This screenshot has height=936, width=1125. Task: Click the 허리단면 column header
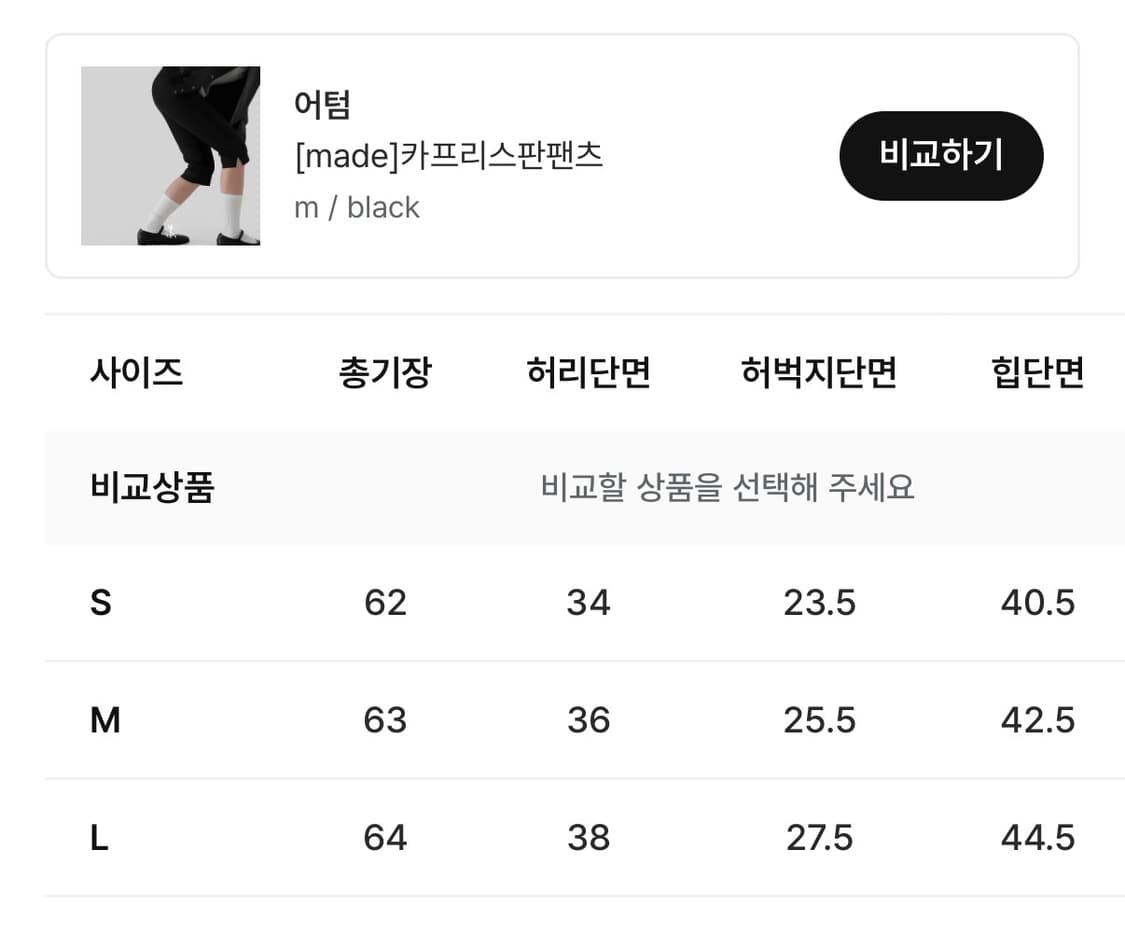pos(589,372)
